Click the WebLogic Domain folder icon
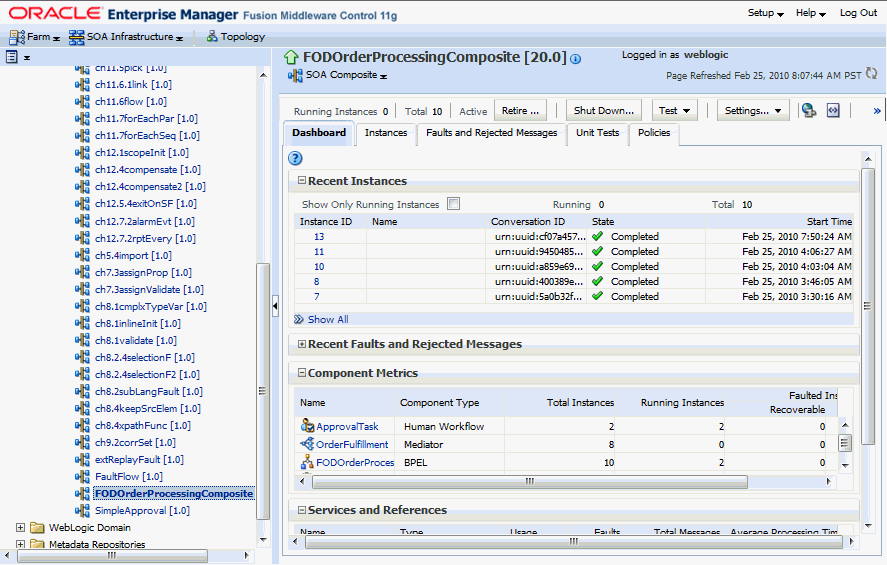The image size is (887, 565). pos(37,528)
